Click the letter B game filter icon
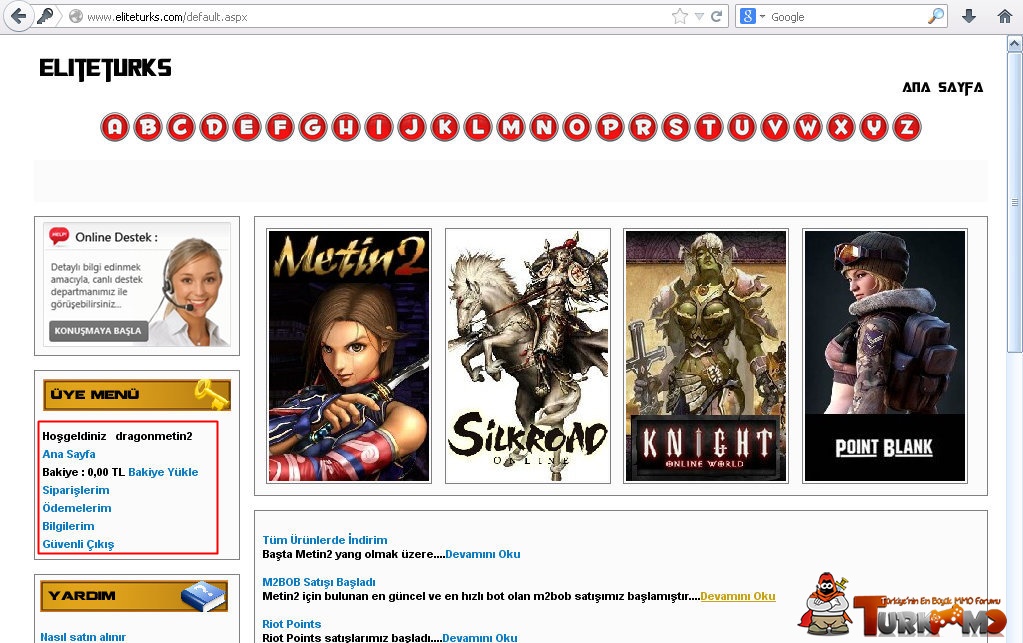This screenshot has height=643, width=1023. (148, 127)
